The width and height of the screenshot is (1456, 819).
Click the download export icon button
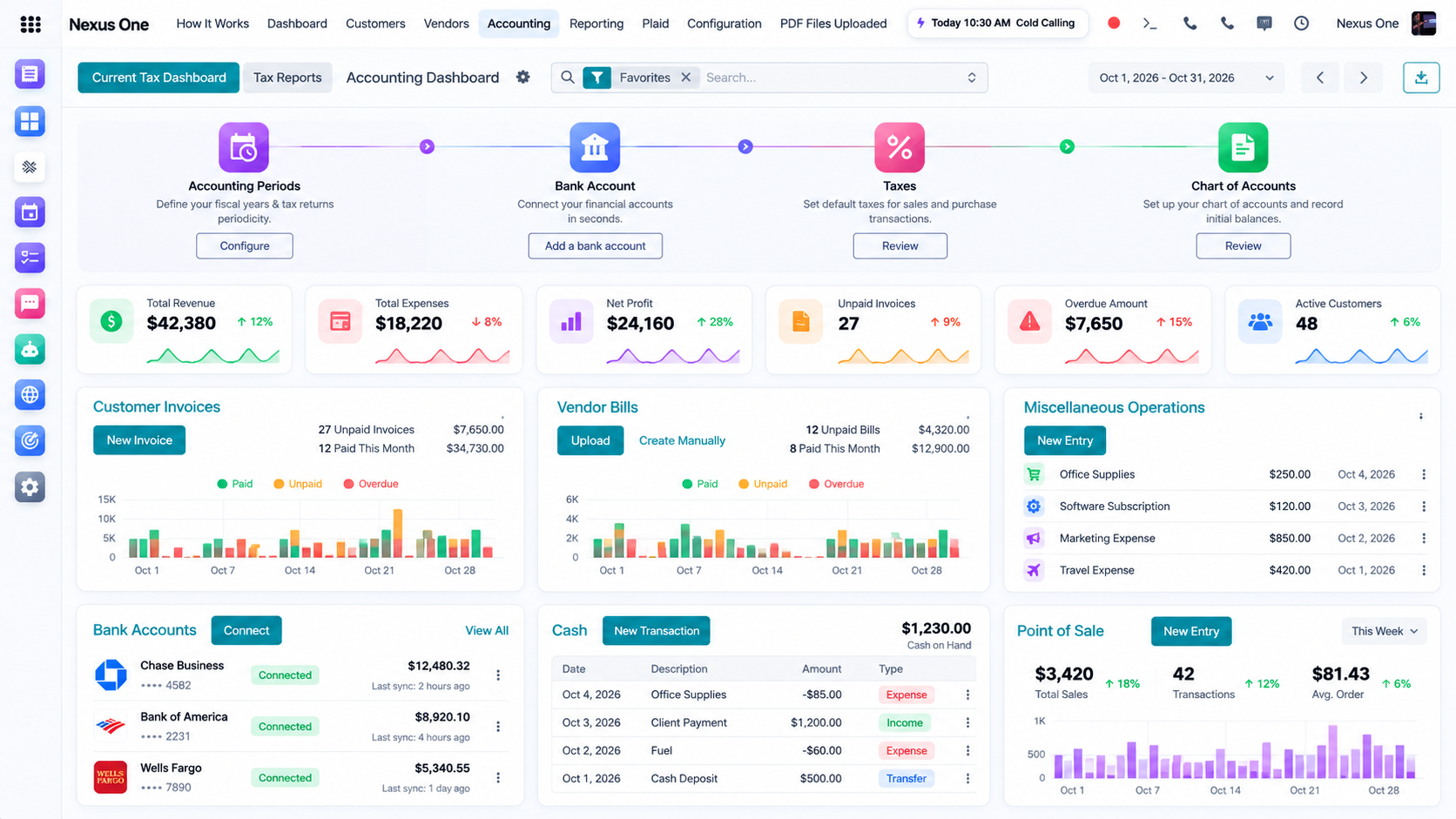(1420, 77)
